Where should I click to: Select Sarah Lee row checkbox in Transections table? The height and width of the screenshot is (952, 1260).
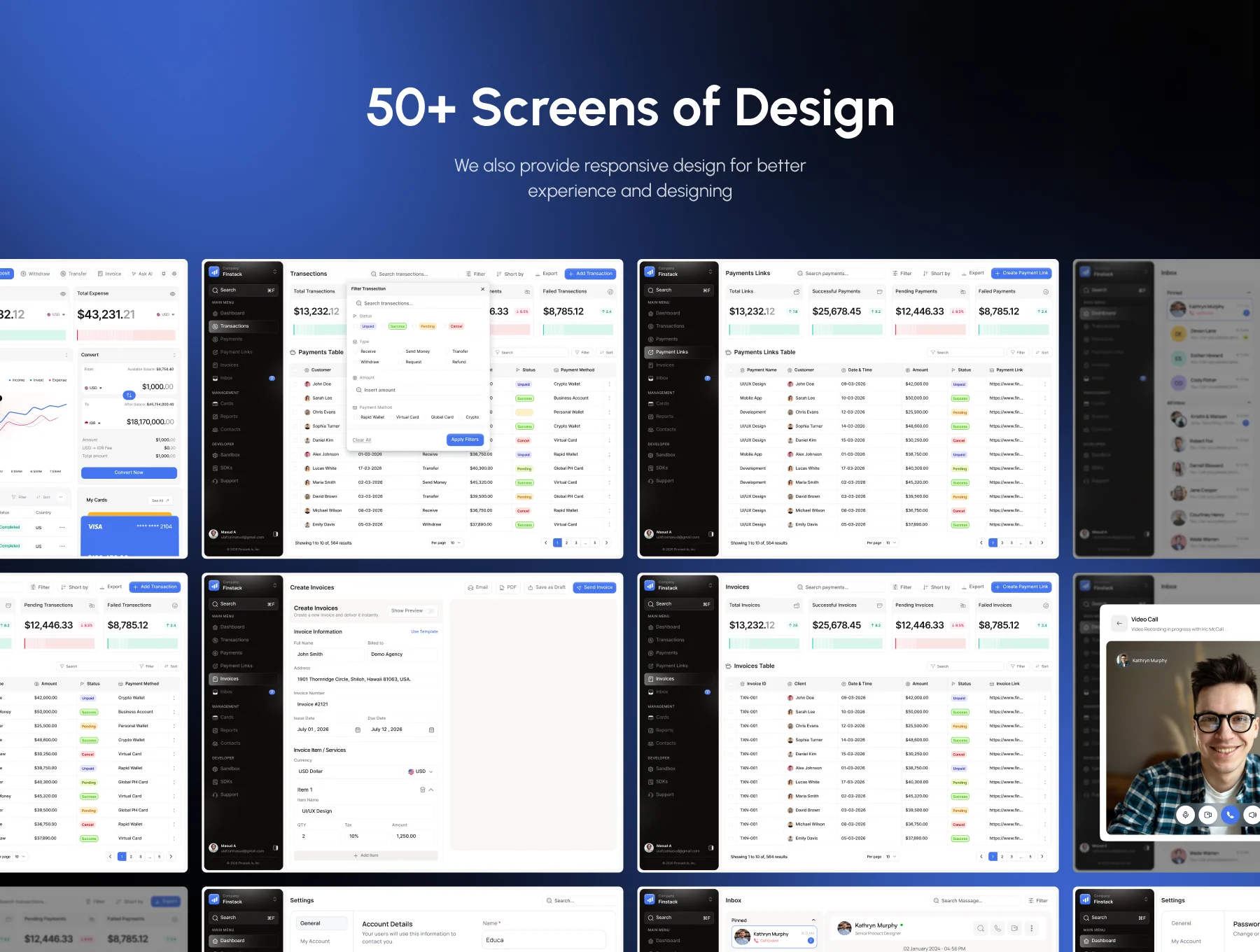pos(295,398)
